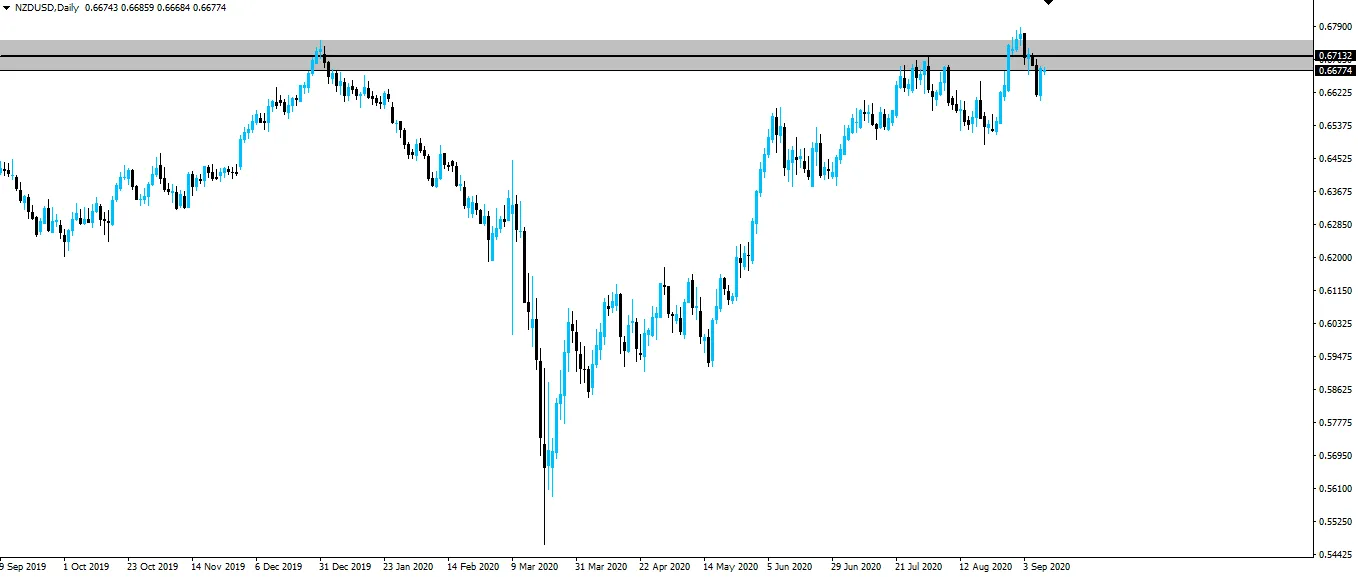Image resolution: width=1358 pixels, height=577 pixels.
Task: Click the 0.55250 price axis label
Action: point(1336,521)
